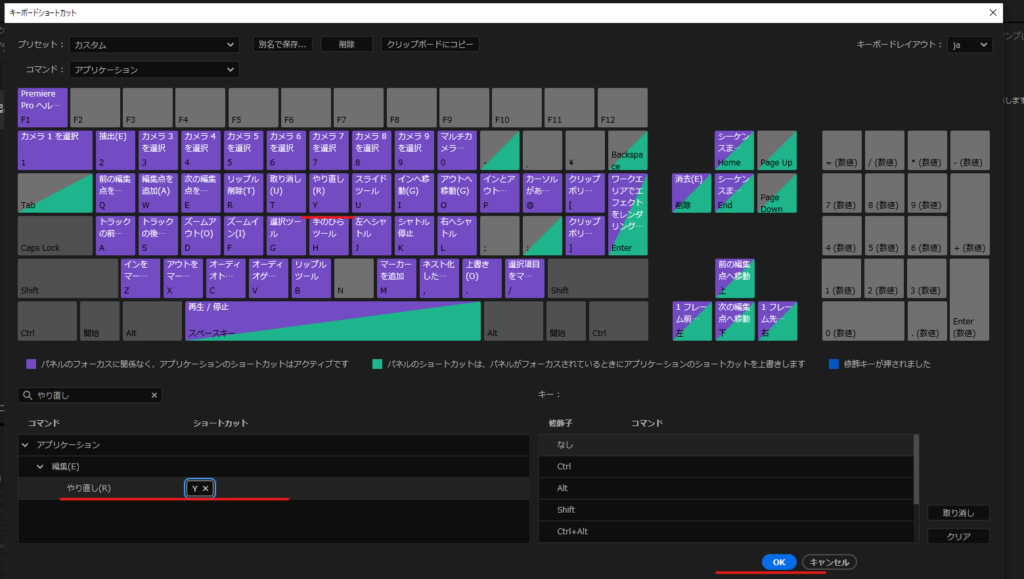The image size is (1024, 579).
Task: Clear the search field with the x icon
Action: pos(154,396)
